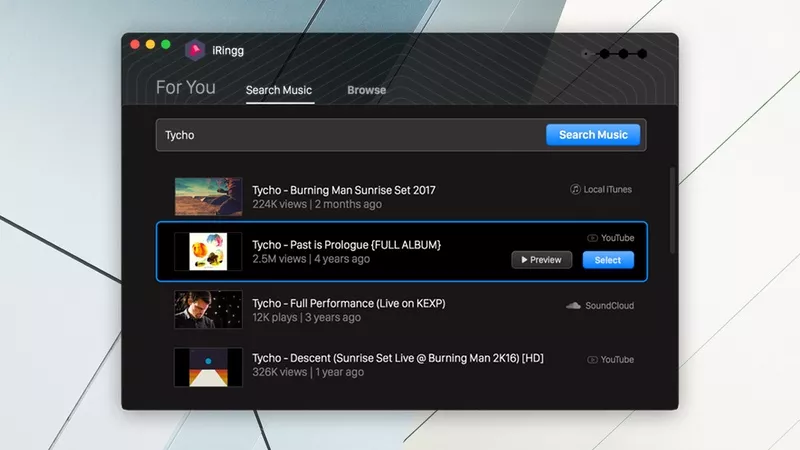800x450 pixels.
Task: Click '326K views | 1 year ago' text
Action: 308,372
